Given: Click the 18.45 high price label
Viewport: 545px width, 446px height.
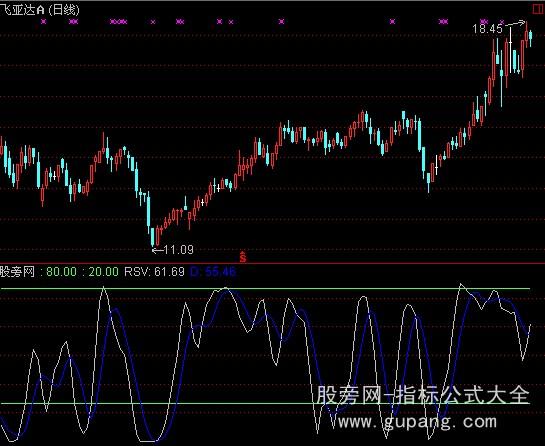Looking at the screenshot, I should [487, 29].
